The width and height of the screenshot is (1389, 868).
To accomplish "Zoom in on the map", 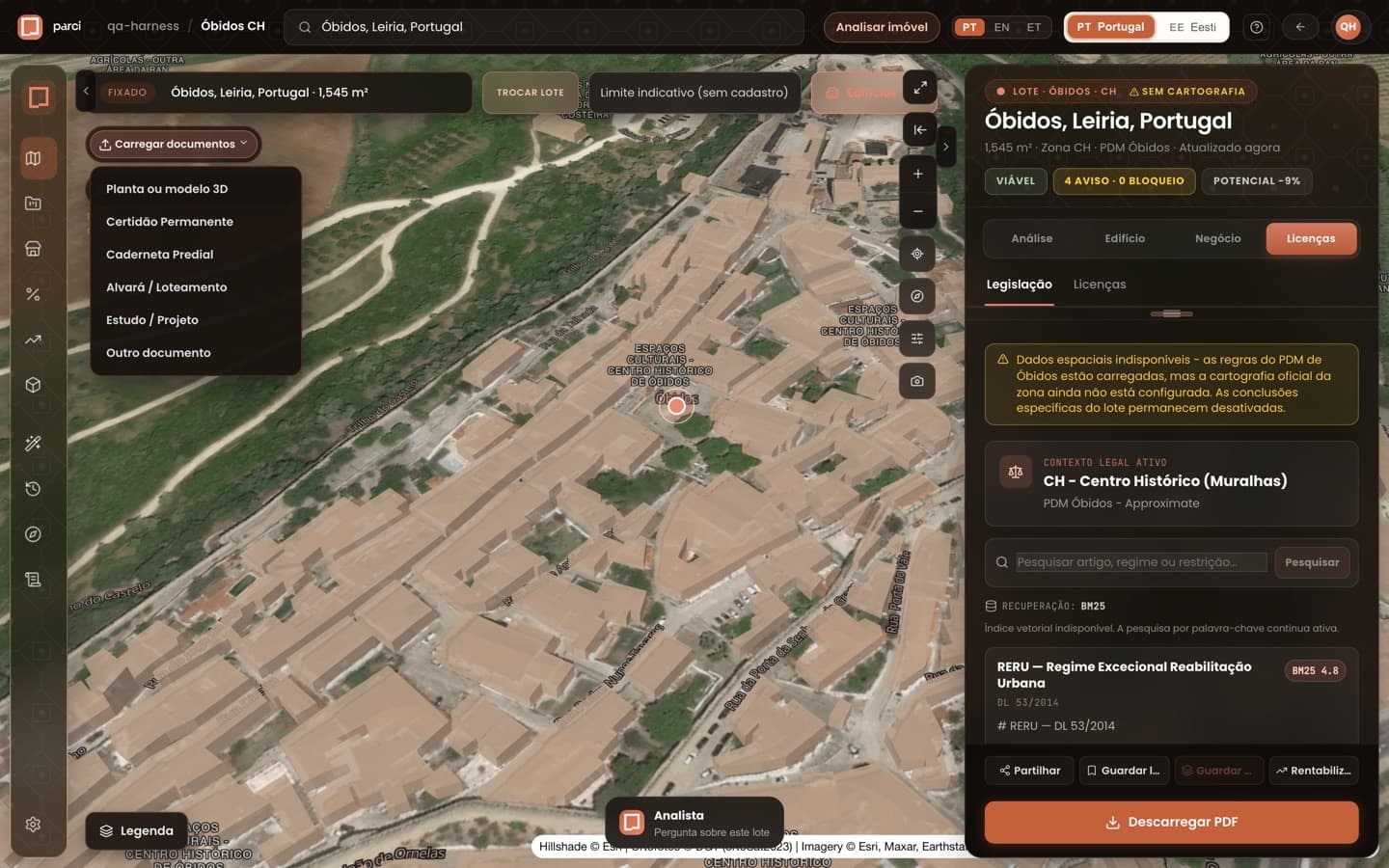I will tap(918, 174).
